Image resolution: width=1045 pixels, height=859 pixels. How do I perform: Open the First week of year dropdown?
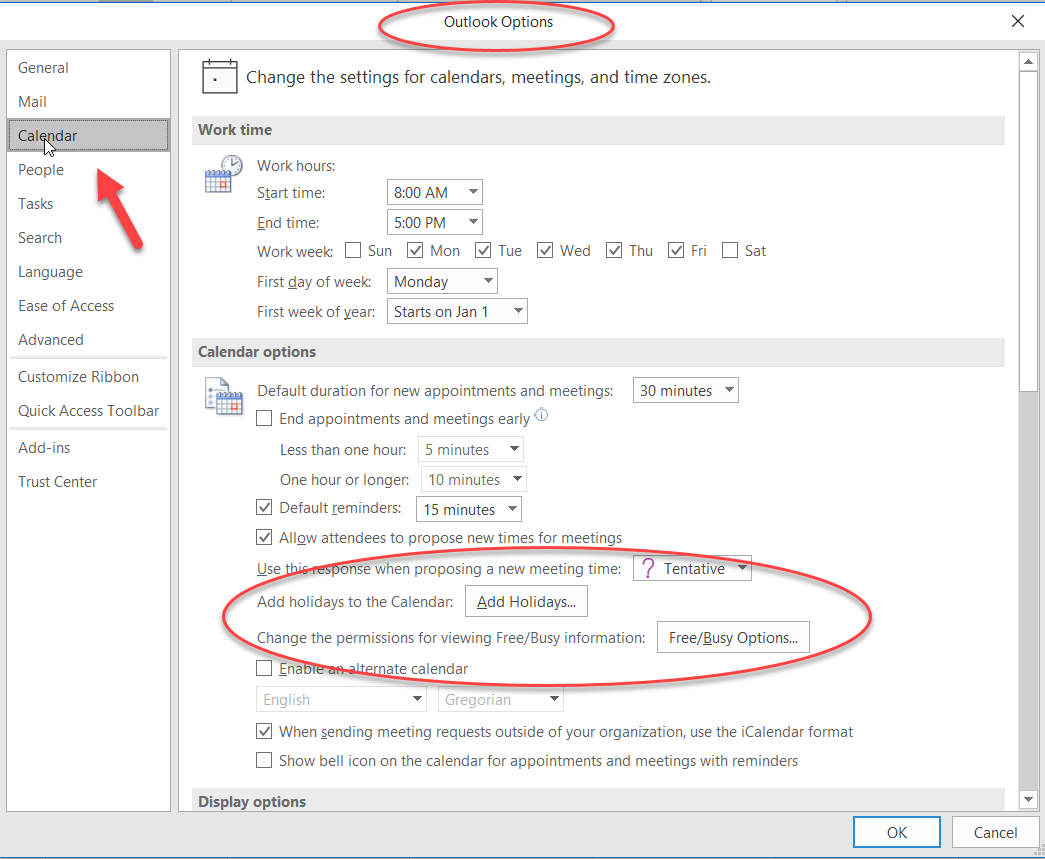tap(457, 311)
